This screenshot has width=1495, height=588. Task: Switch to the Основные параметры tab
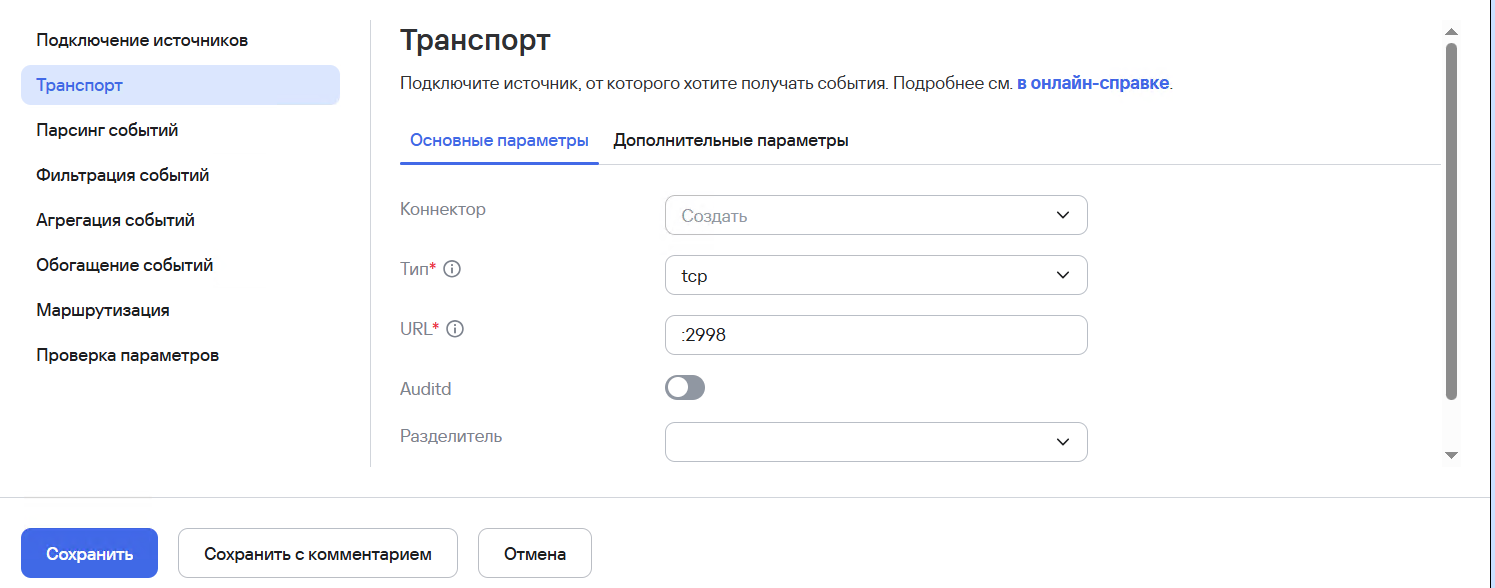point(499,140)
